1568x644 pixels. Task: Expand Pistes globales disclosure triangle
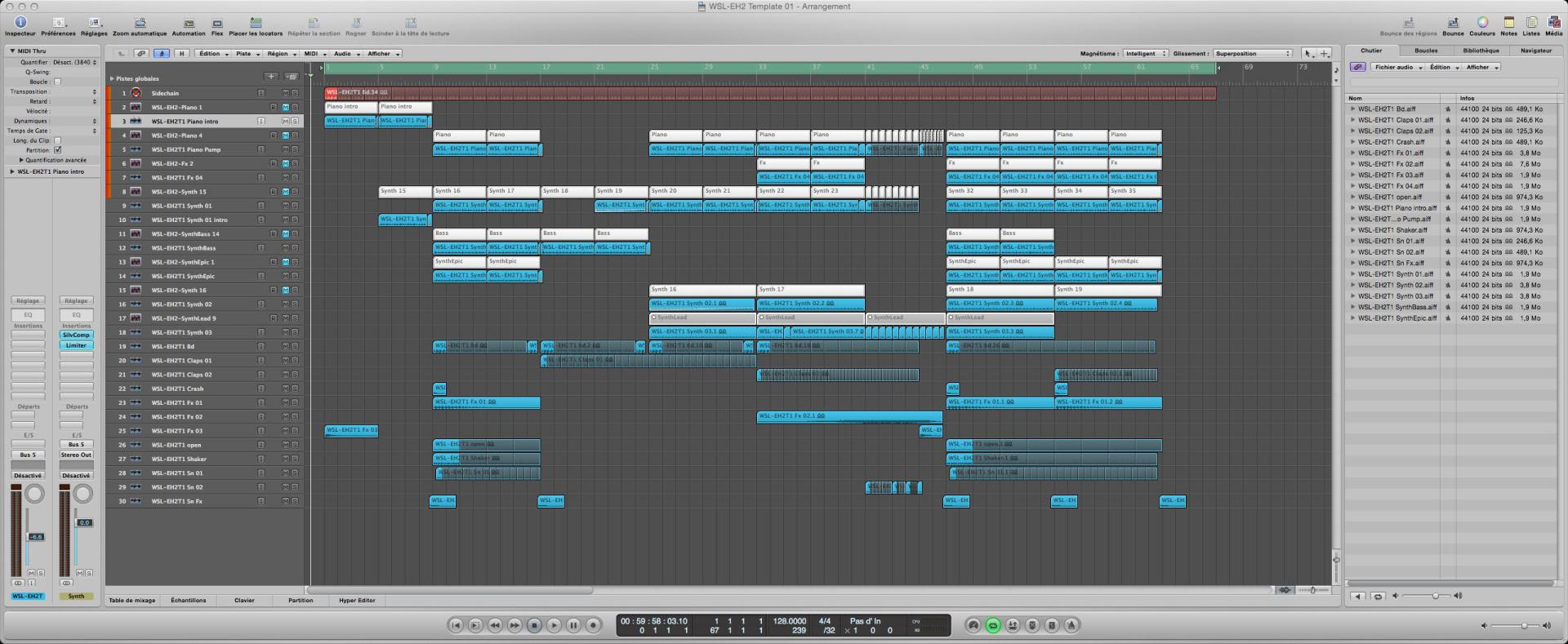tap(112, 79)
